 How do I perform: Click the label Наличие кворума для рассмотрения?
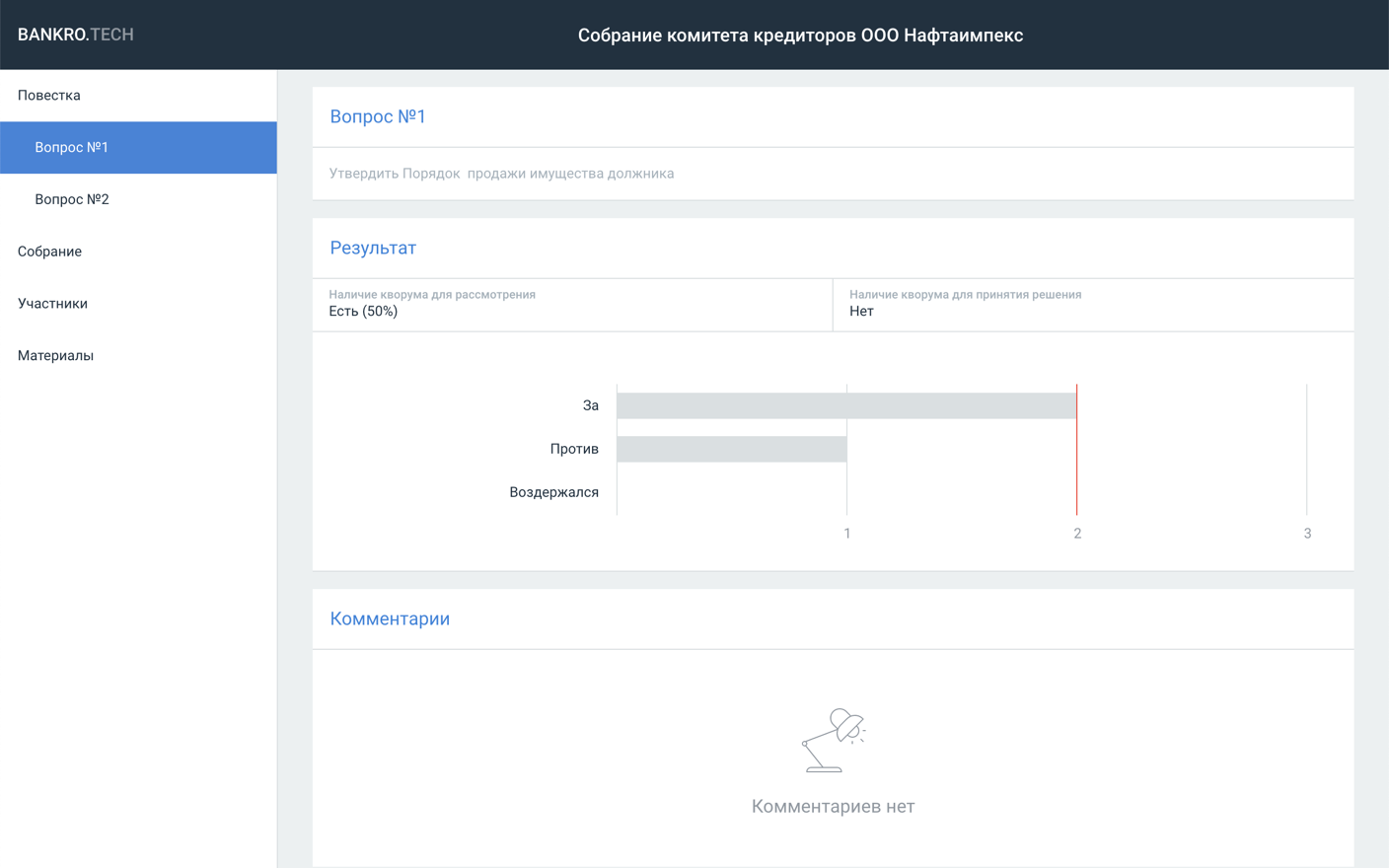[432, 294]
